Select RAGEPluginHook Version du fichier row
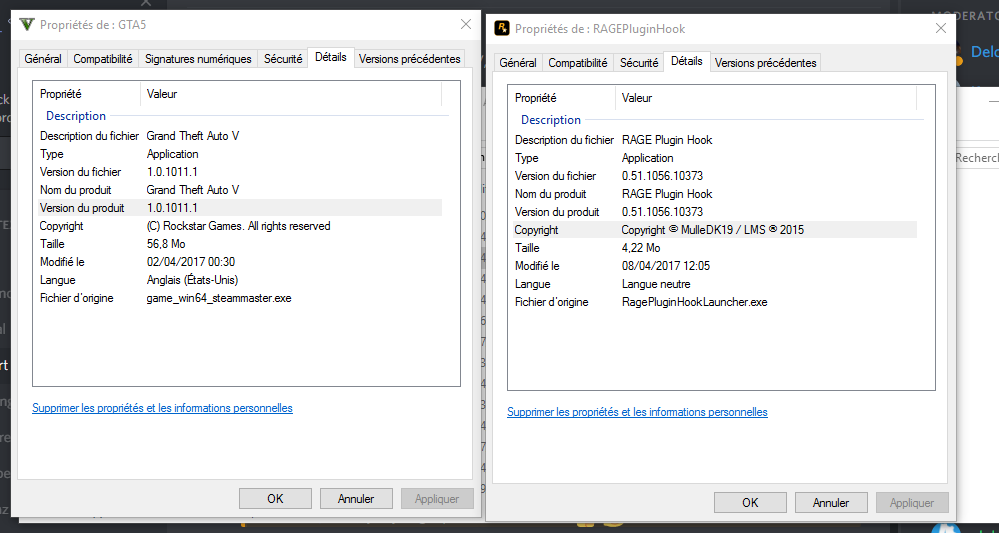 point(715,176)
